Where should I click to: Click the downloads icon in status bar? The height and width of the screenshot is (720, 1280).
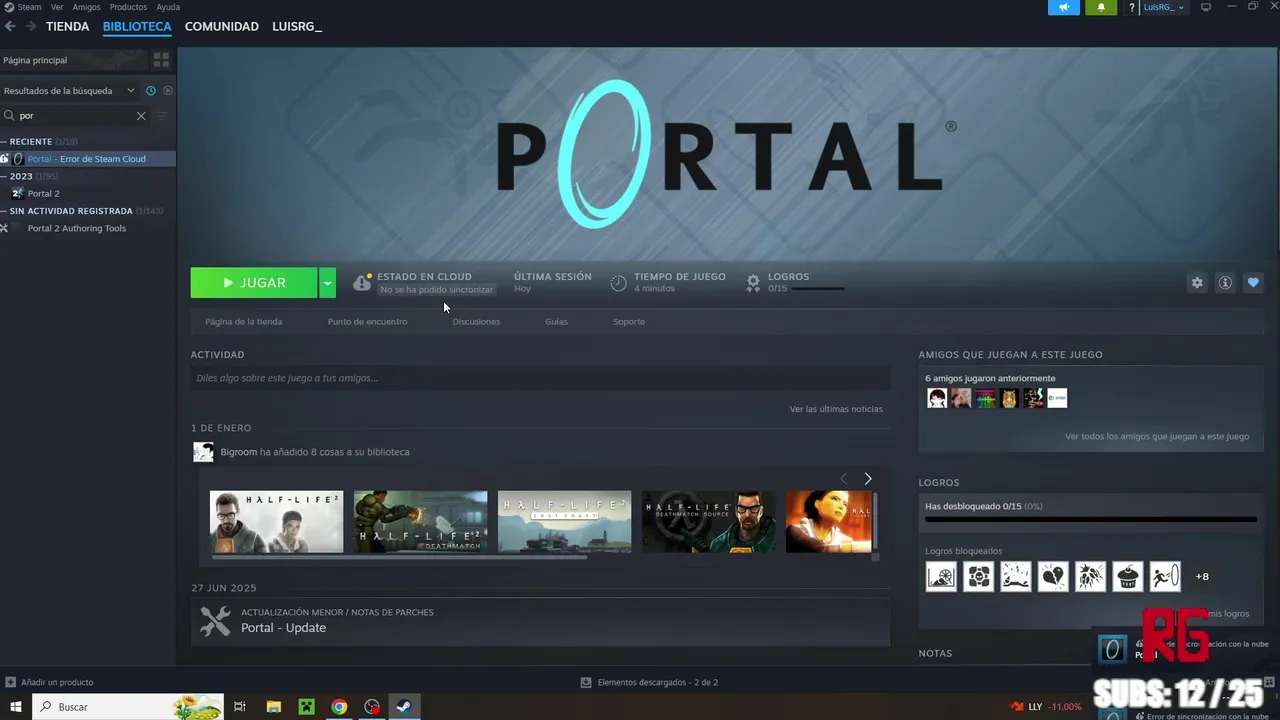point(586,682)
